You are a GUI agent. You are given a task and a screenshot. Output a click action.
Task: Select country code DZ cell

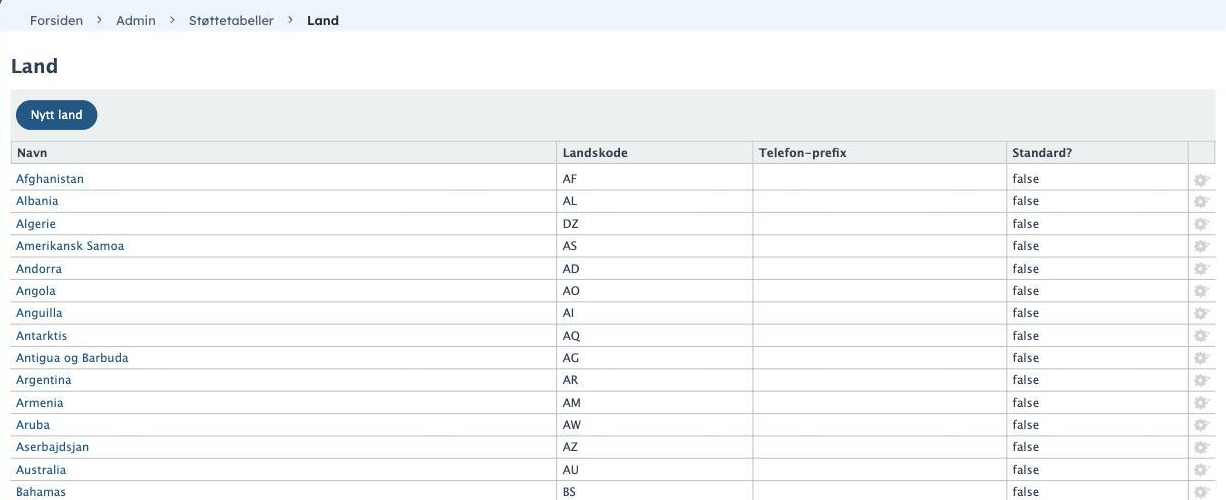coord(655,224)
